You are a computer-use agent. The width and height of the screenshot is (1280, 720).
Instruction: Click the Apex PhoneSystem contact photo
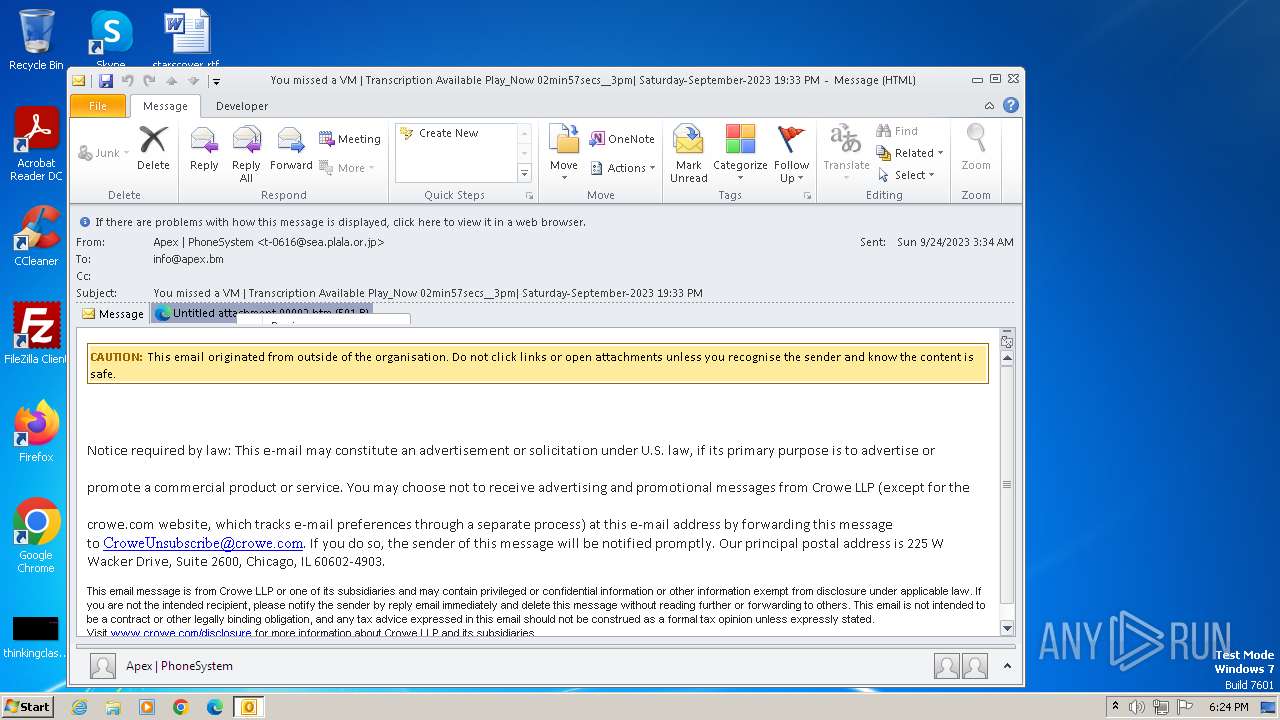click(103, 666)
